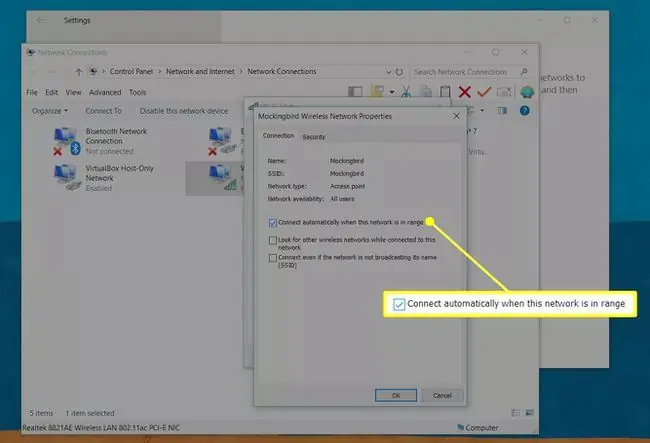Image resolution: width=650 pixels, height=443 pixels.
Task: Select the Connection tab
Action: 278,136
